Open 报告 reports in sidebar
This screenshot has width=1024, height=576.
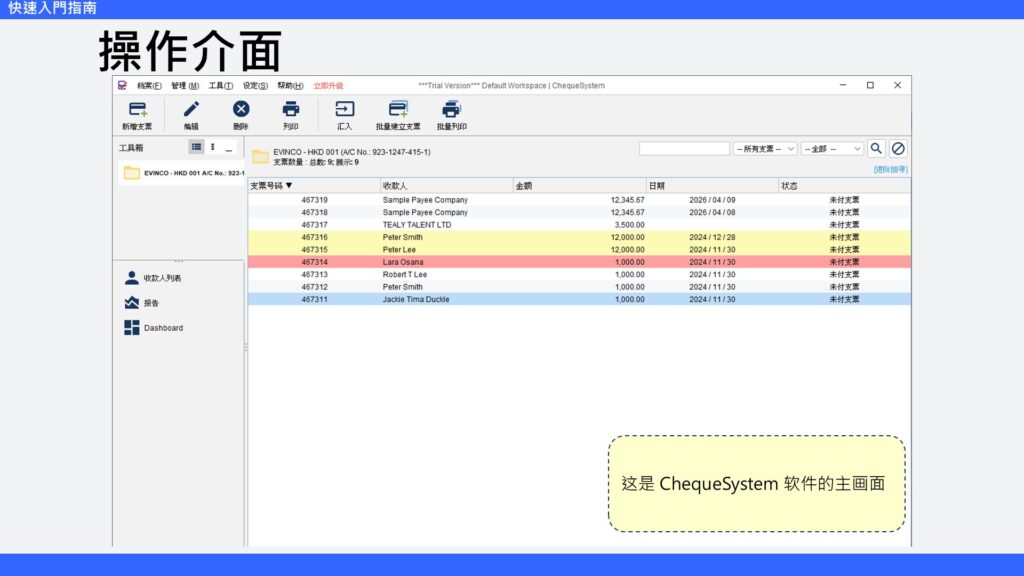coord(142,303)
